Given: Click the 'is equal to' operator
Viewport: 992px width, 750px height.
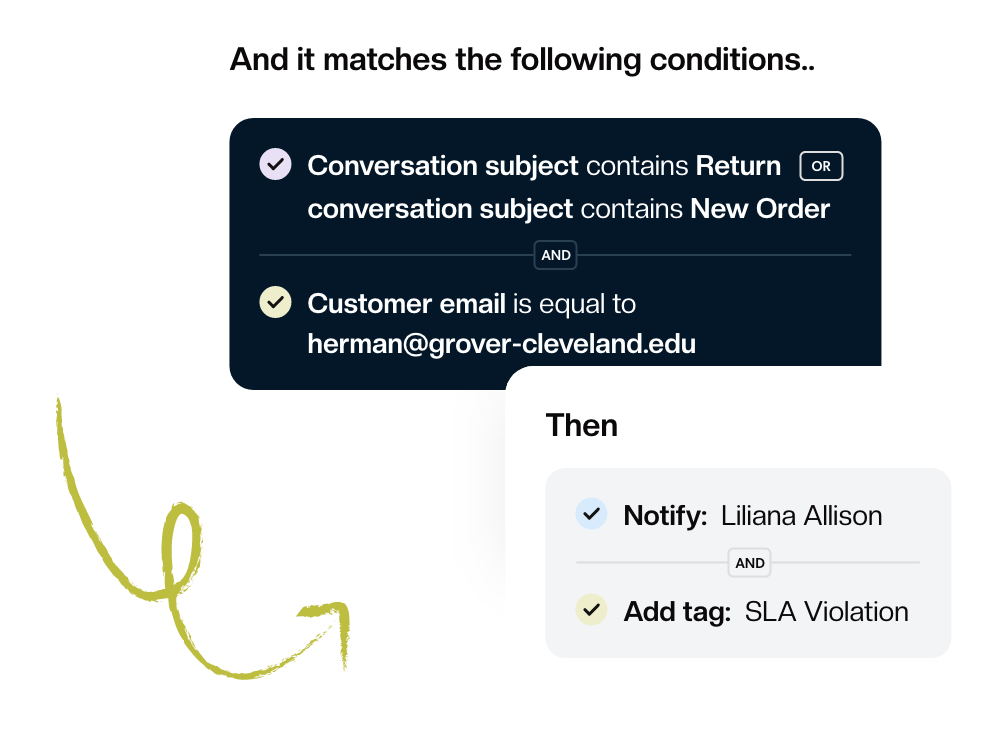Looking at the screenshot, I should (574, 303).
